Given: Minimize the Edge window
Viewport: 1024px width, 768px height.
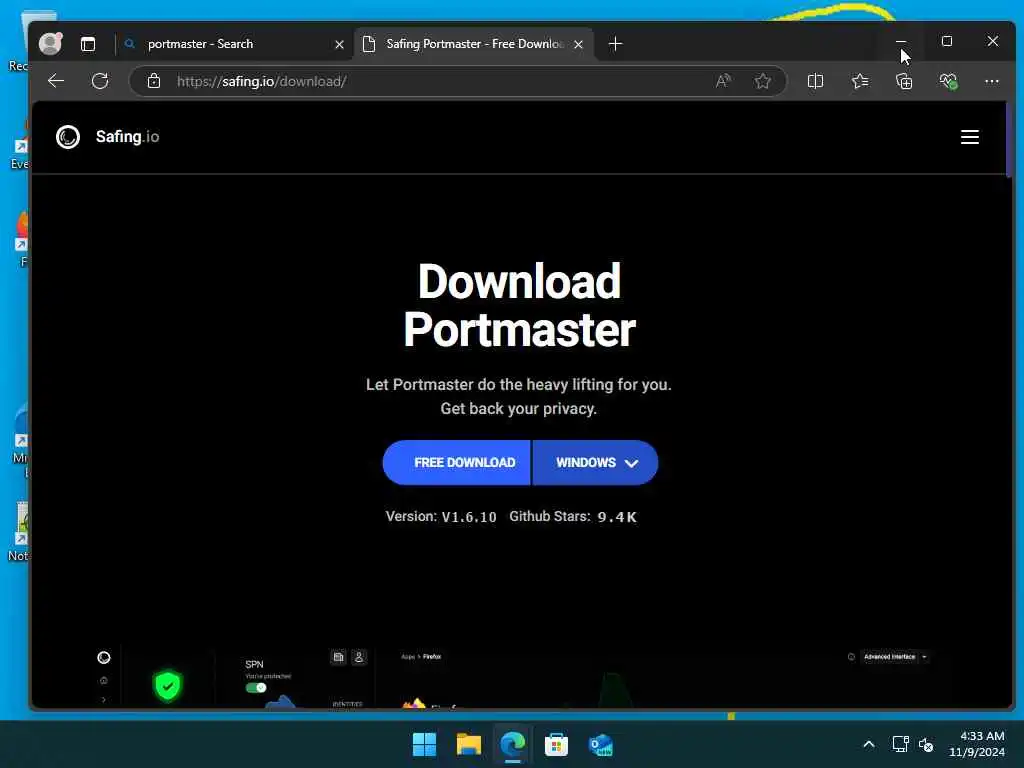Looking at the screenshot, I should coord(901,41).
